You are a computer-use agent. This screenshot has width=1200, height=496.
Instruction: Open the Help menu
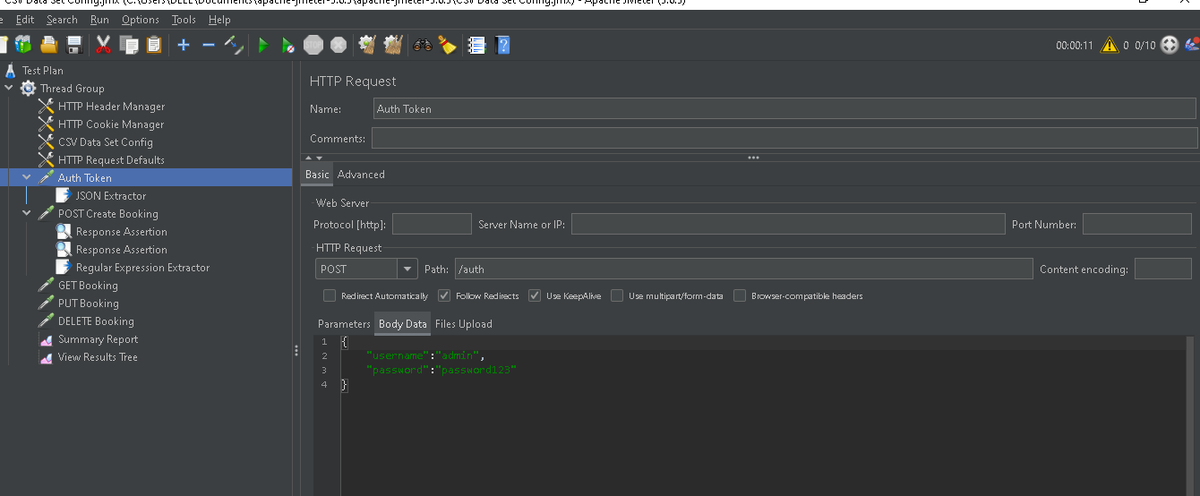pos(219,20)
